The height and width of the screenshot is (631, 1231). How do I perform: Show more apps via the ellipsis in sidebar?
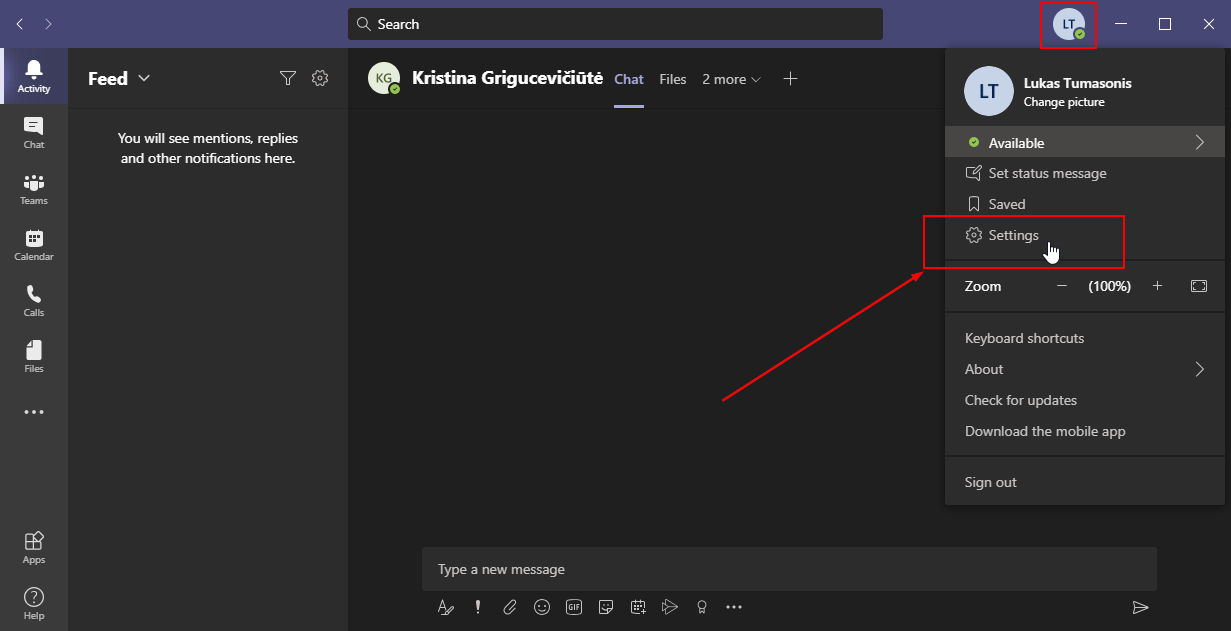34,412
